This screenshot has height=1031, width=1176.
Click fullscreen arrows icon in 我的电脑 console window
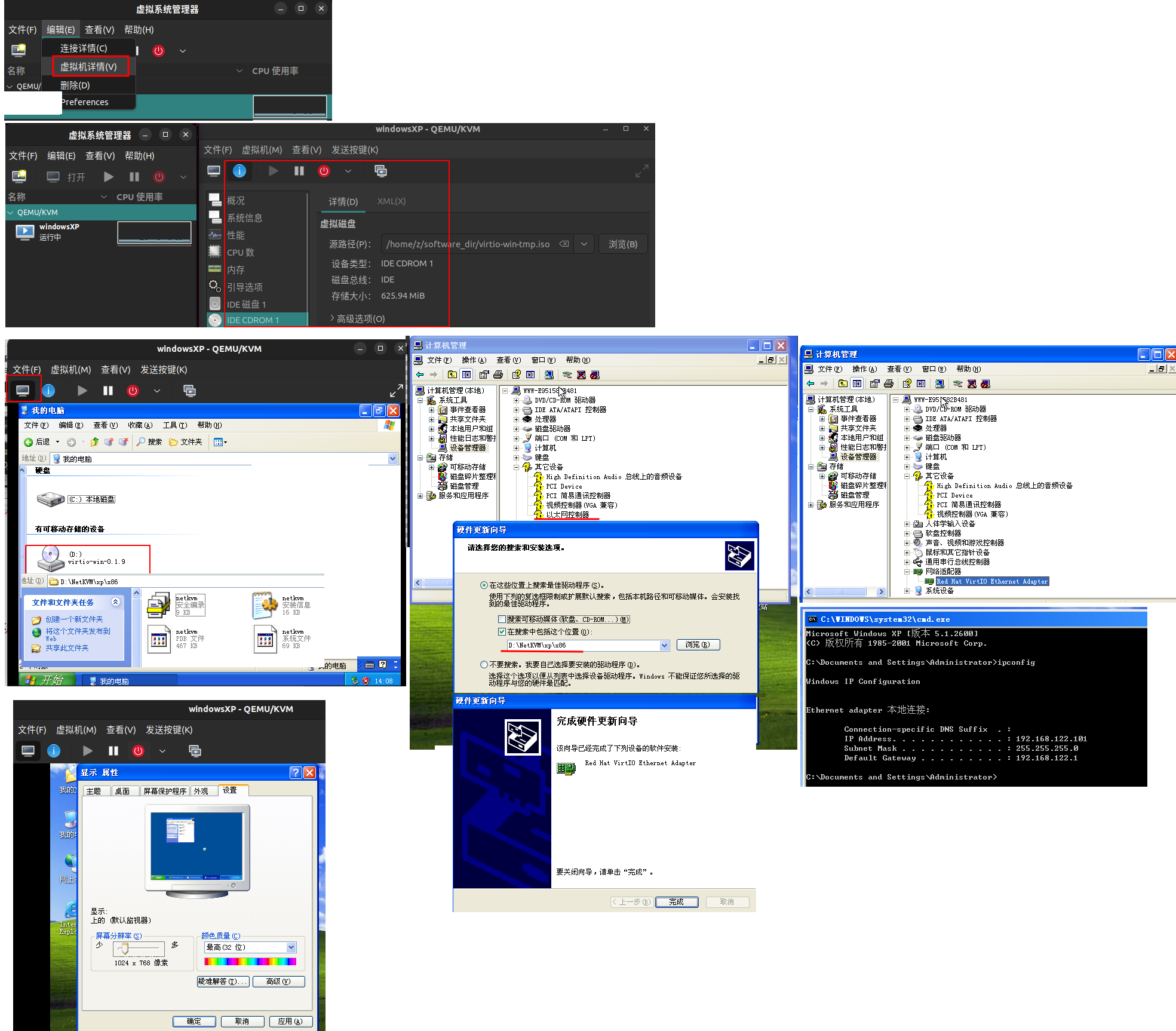[396, 391]
